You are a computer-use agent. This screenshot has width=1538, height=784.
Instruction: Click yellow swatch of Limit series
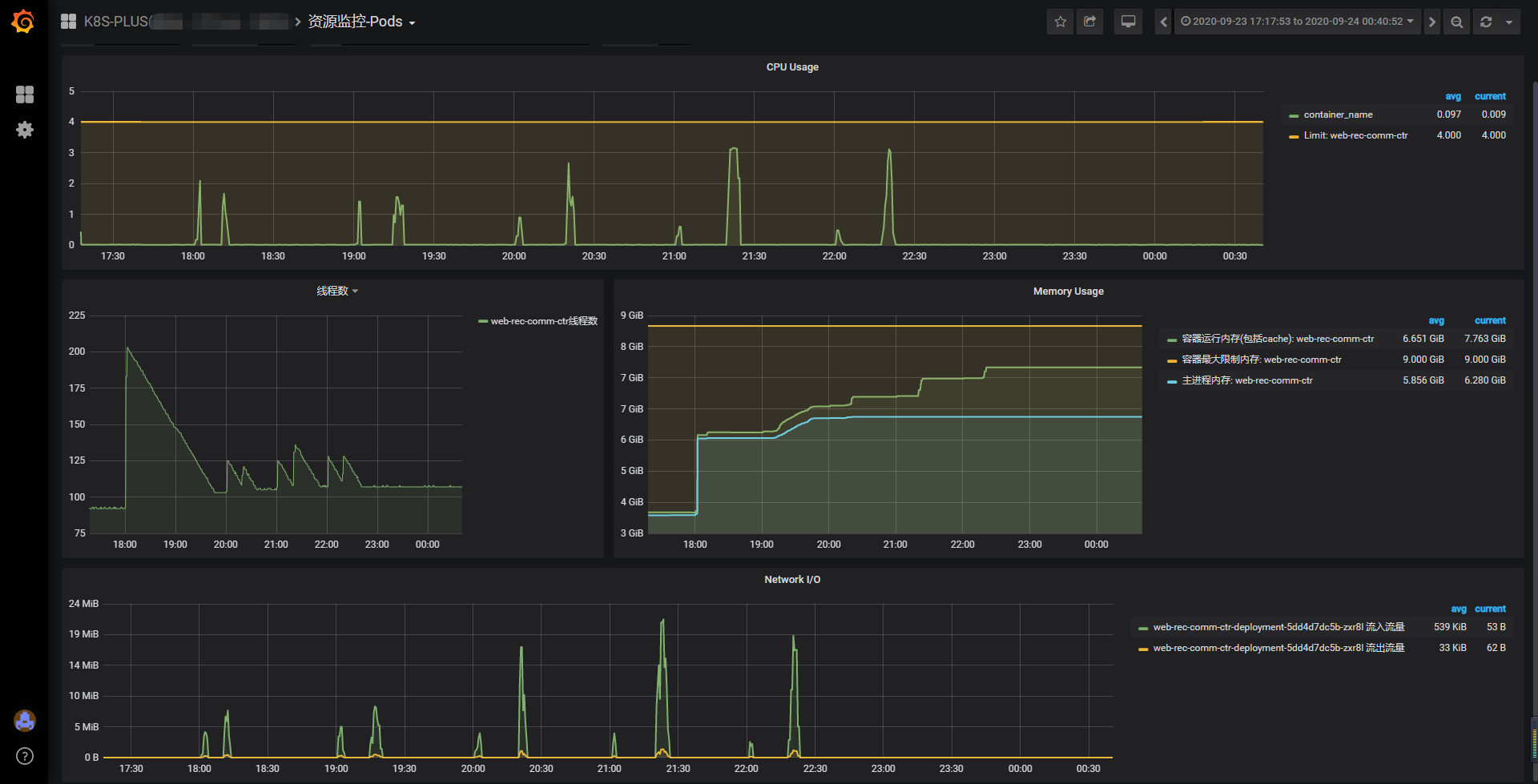pyautogui.click(x=1294, y=136)
